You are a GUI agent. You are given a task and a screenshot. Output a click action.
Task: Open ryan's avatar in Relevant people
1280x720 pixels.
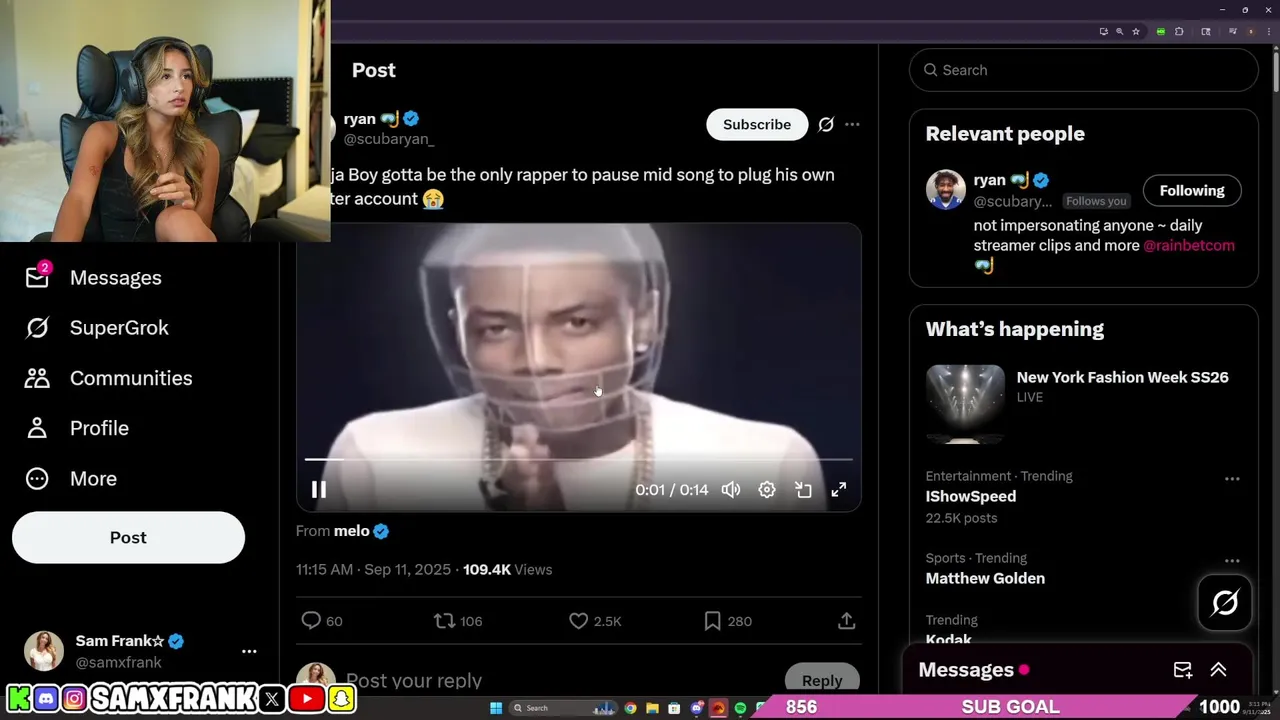coord(945,190)
